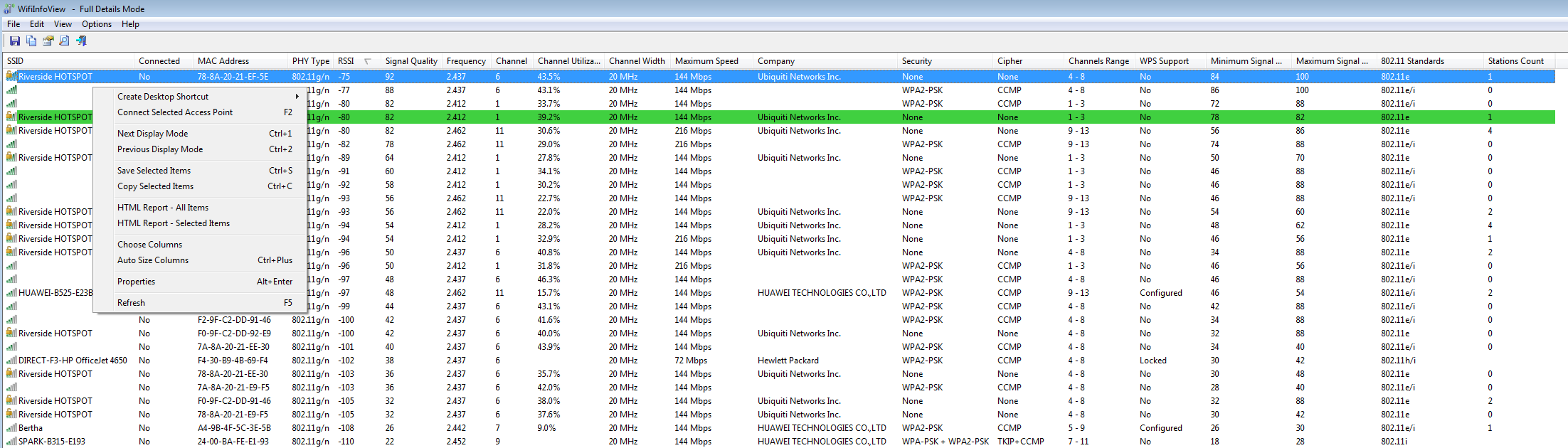Click the Save Selected Items toolbar icon
The height and width of the screenshot is (448, 1568).
(x=14, y=41)
